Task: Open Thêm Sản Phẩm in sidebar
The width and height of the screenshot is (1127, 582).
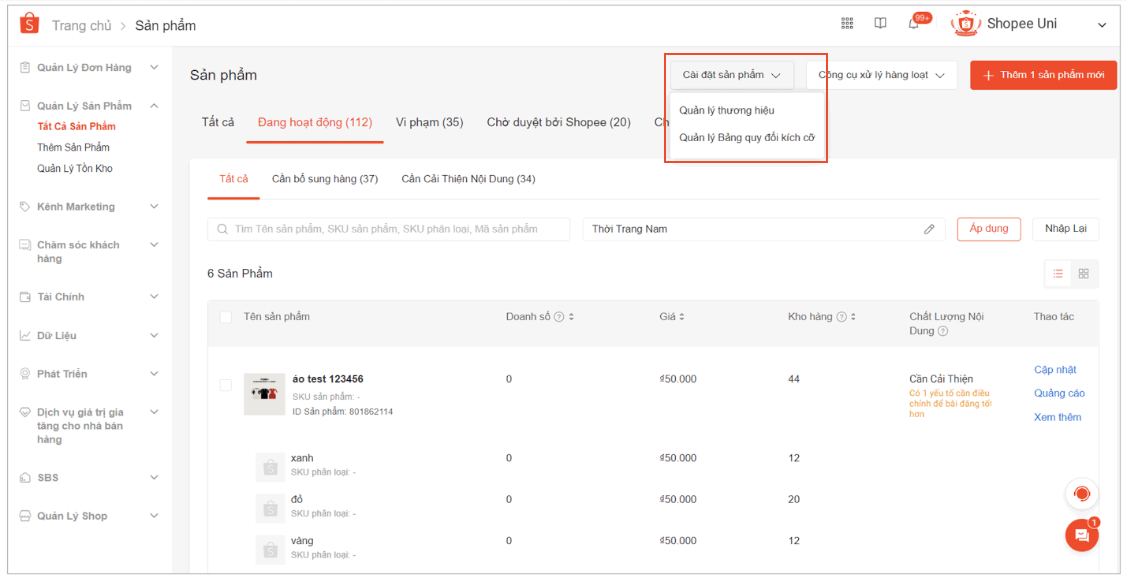Action: pos(73,147)
